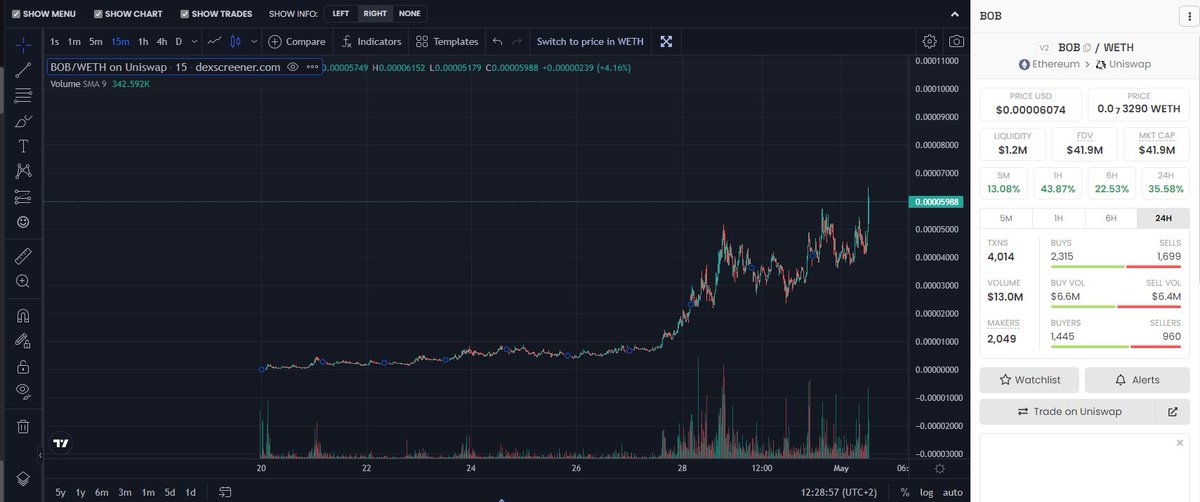Uncheck the SHOW TRADES checkbox

pos(185,14)
